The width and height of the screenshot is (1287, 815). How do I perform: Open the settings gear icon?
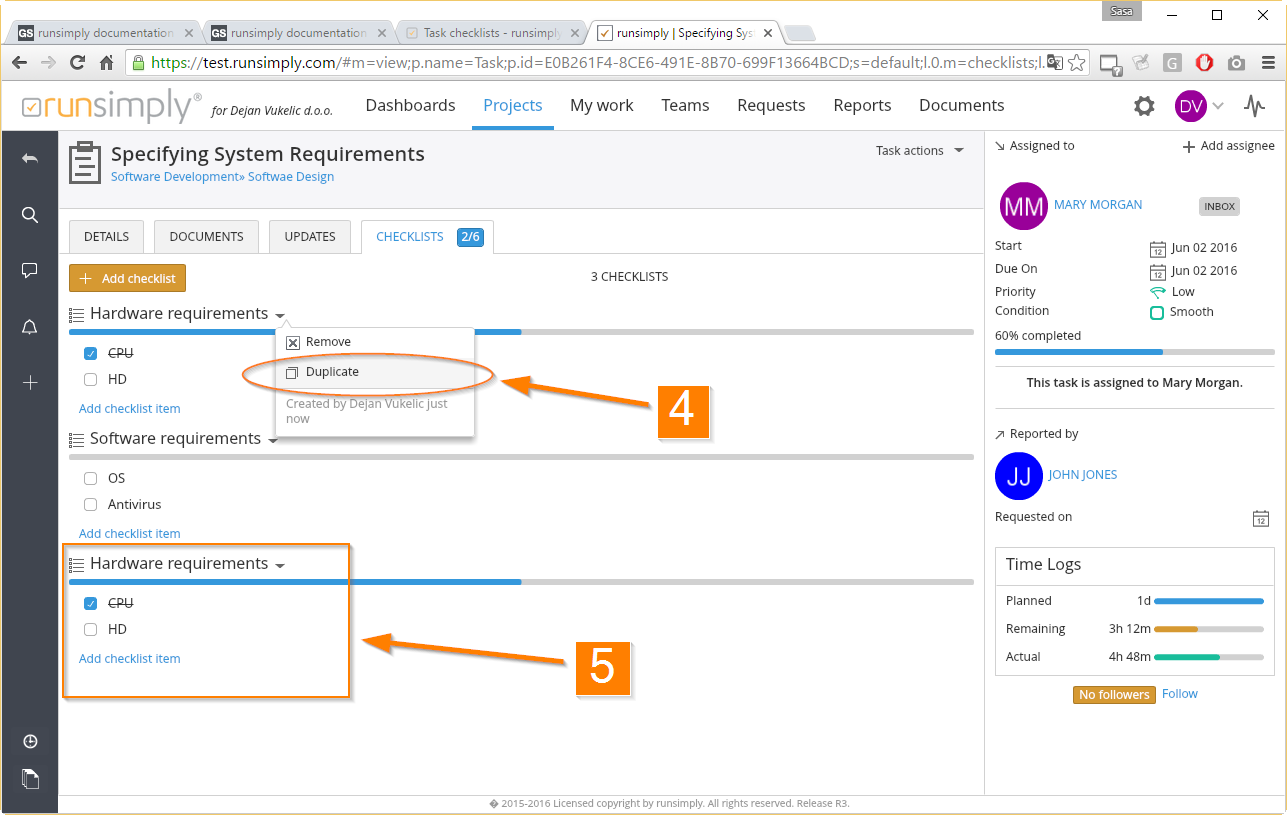(x=1144, y=106)
